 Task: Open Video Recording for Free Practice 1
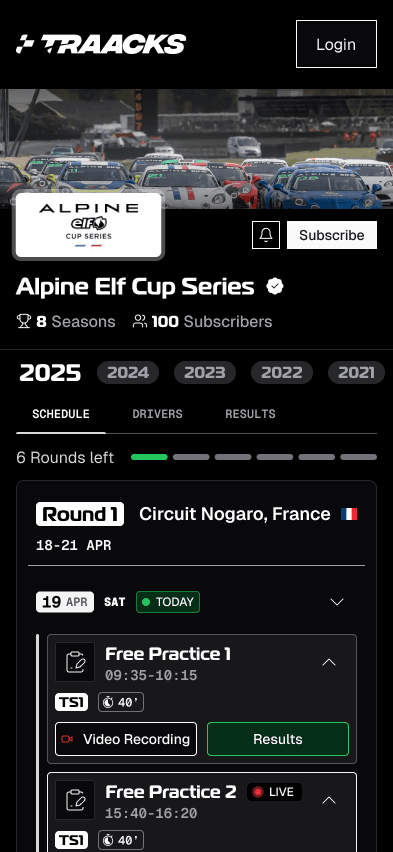(126, 739)
